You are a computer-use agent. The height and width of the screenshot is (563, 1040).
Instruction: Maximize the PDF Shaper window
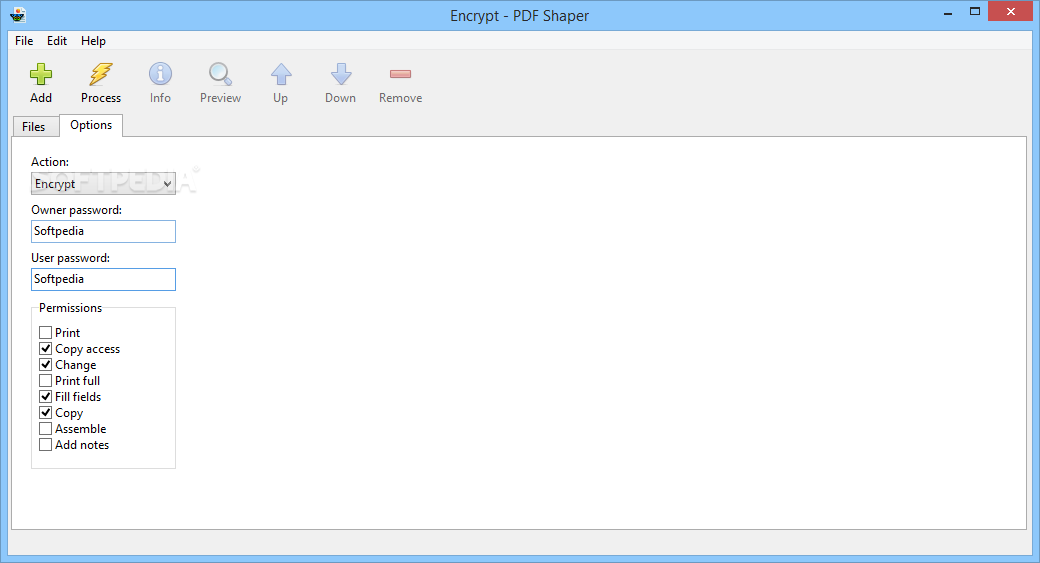974,11
